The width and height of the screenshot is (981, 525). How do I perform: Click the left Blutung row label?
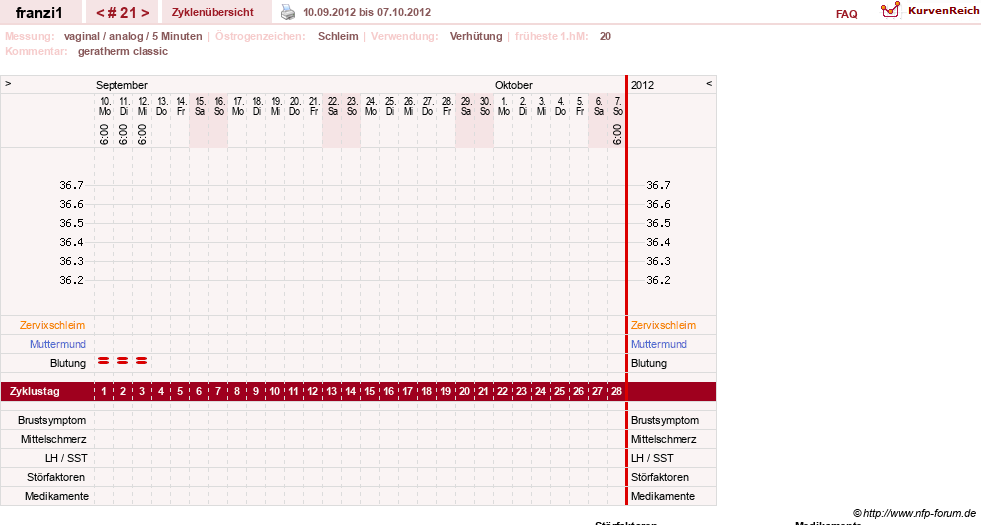pyautogui.click(x=68, y=363)
